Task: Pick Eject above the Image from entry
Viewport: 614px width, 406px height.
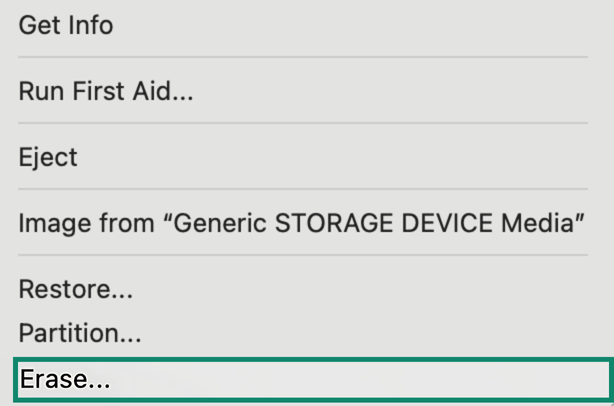Action: click(48, 157)
